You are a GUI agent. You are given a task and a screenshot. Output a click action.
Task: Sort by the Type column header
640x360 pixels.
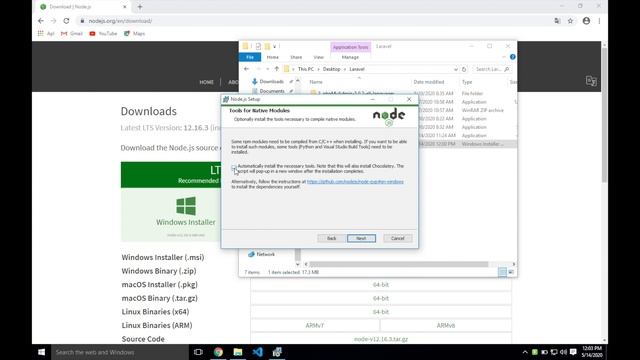coord(467,82)
